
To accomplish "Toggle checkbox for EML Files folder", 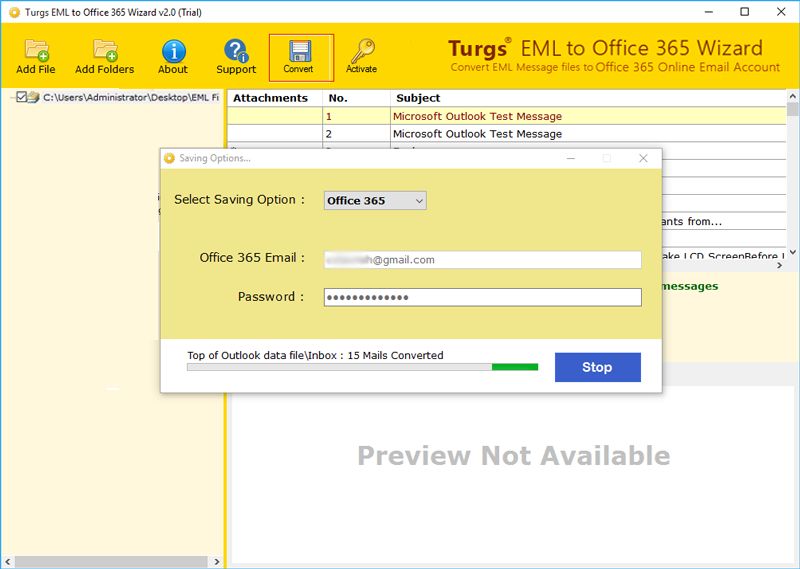I will pyautogui.click(x=21, y=97).
